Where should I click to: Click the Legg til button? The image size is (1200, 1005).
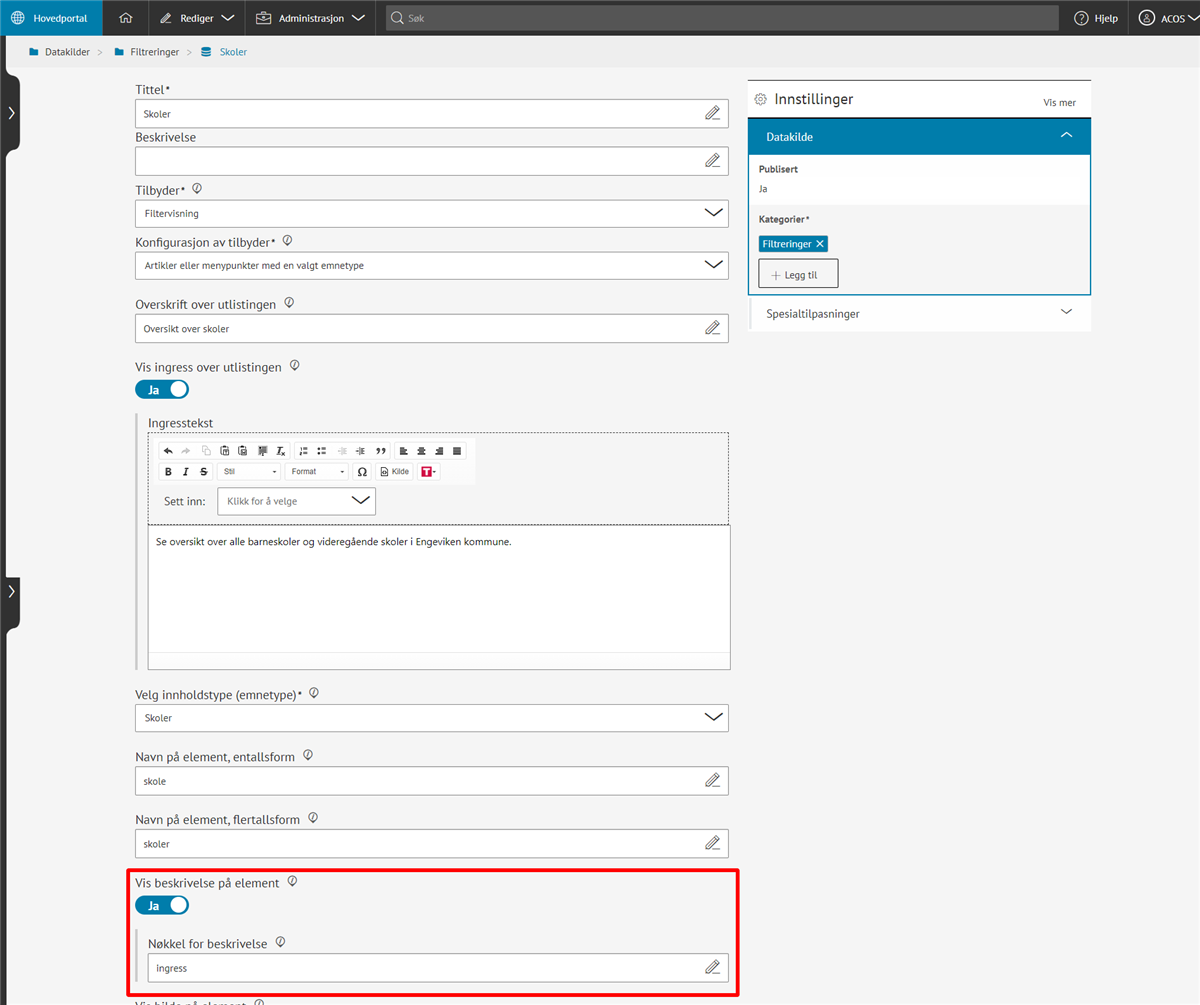798,274
